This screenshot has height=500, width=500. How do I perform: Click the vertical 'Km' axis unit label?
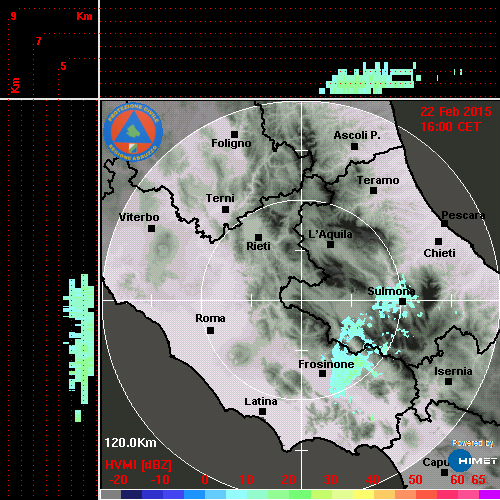pos(15,85)
